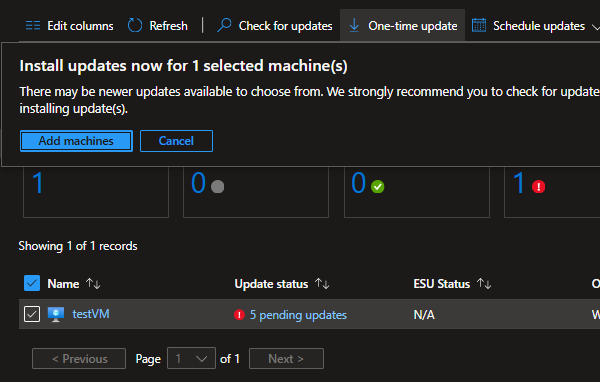Click the testVM virtual machine icon
The height and width of the screenshot is (382, 600).
pos(56,314)
